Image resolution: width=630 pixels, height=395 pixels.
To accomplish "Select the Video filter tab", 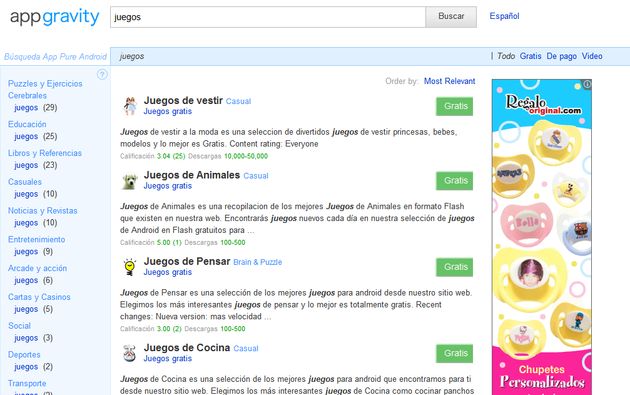I will point(592,56).
